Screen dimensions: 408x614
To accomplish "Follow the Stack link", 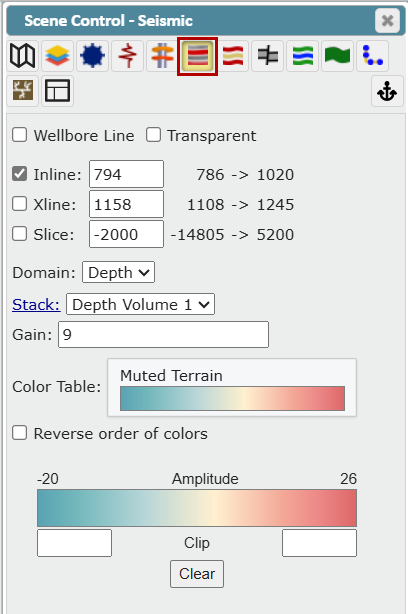I will click(x=36, y=304).
